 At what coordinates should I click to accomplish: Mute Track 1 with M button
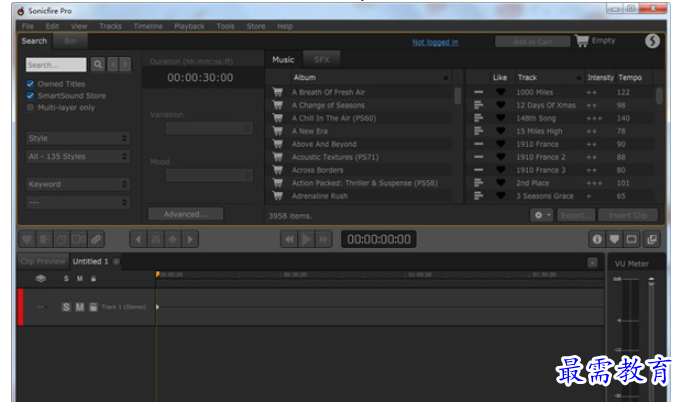coord(80,307)
